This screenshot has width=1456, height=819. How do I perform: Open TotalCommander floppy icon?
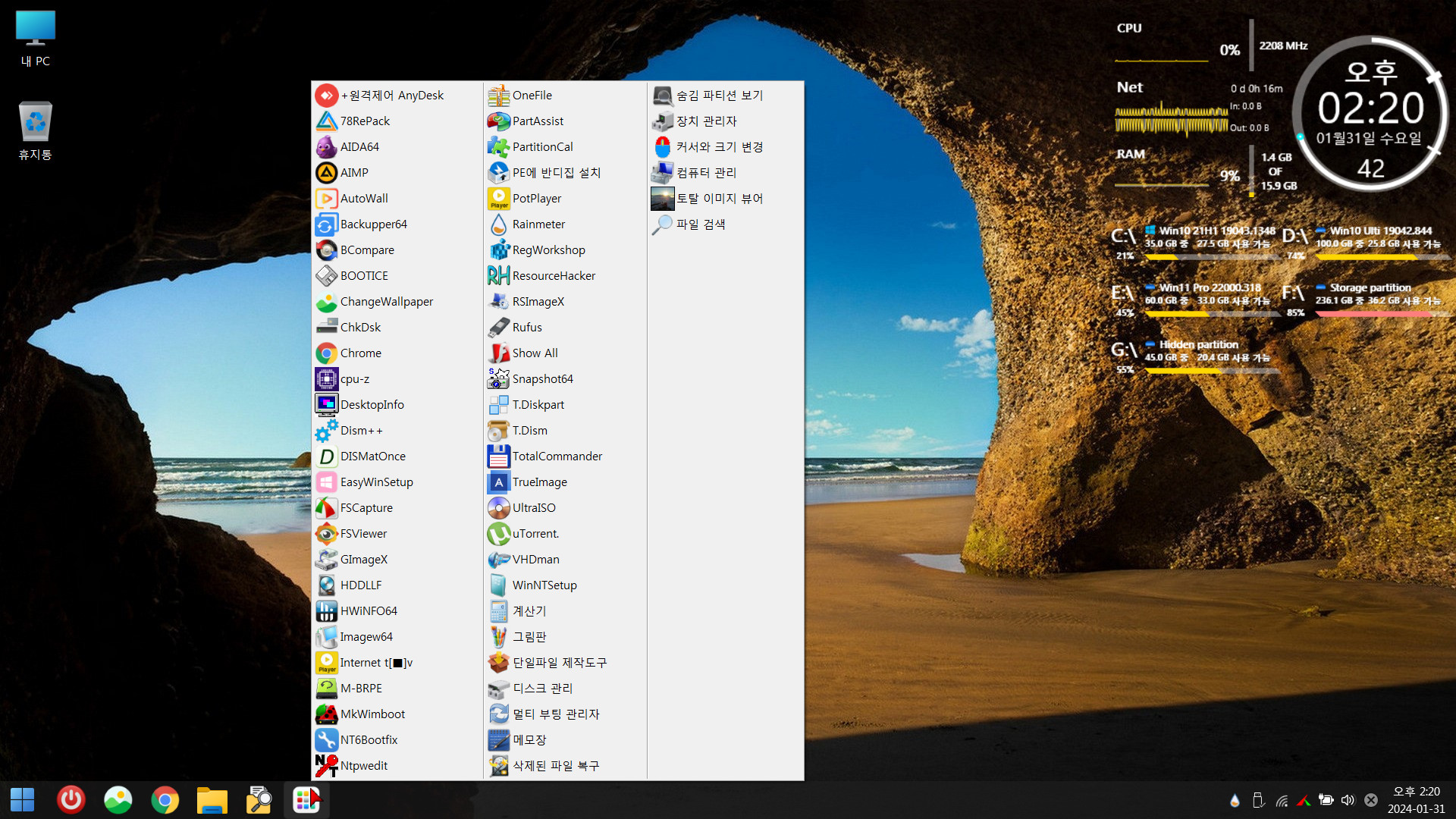[498, 457]
